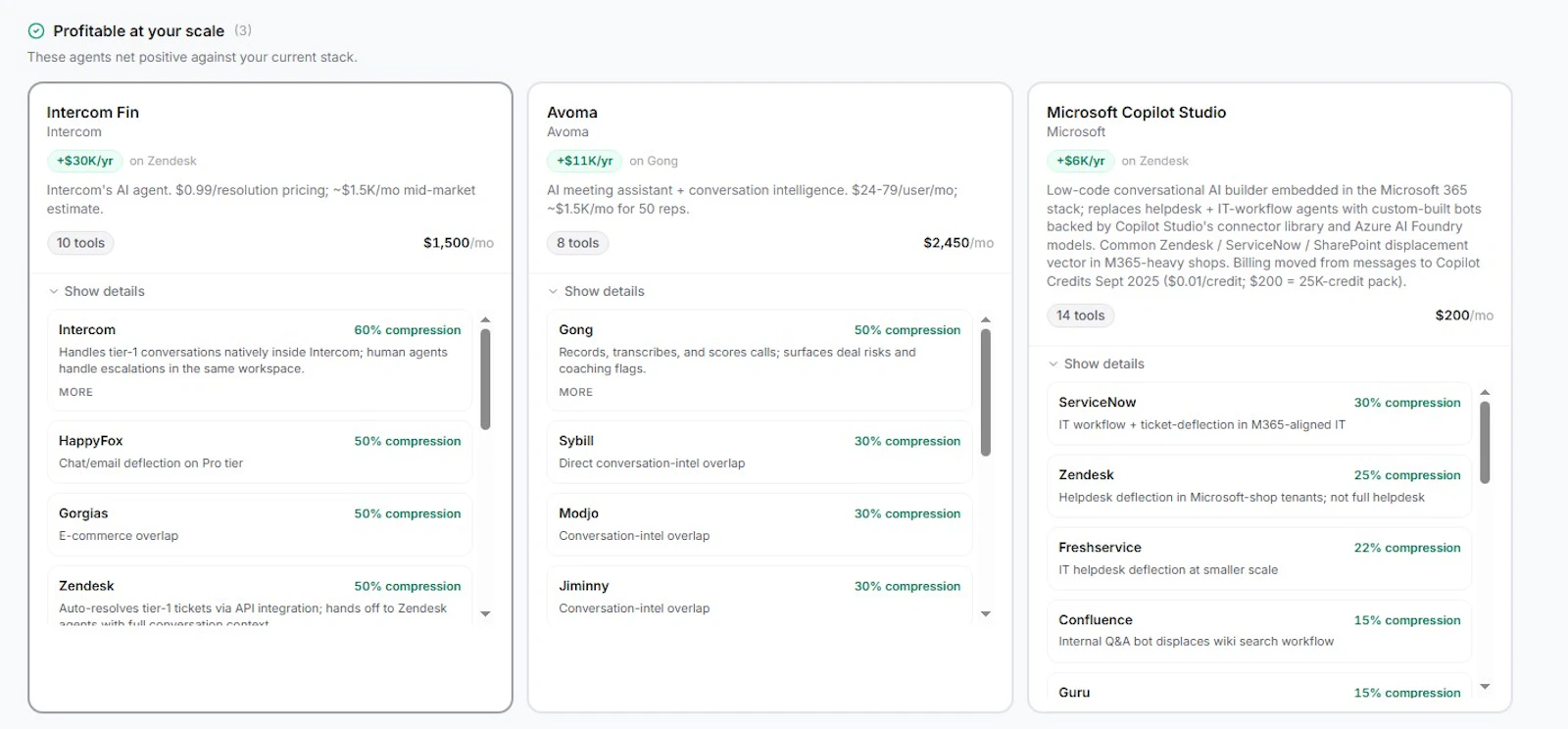
Task: Click the 14 tools badge on Copilot Studio
Action: tap(1080, 316)
